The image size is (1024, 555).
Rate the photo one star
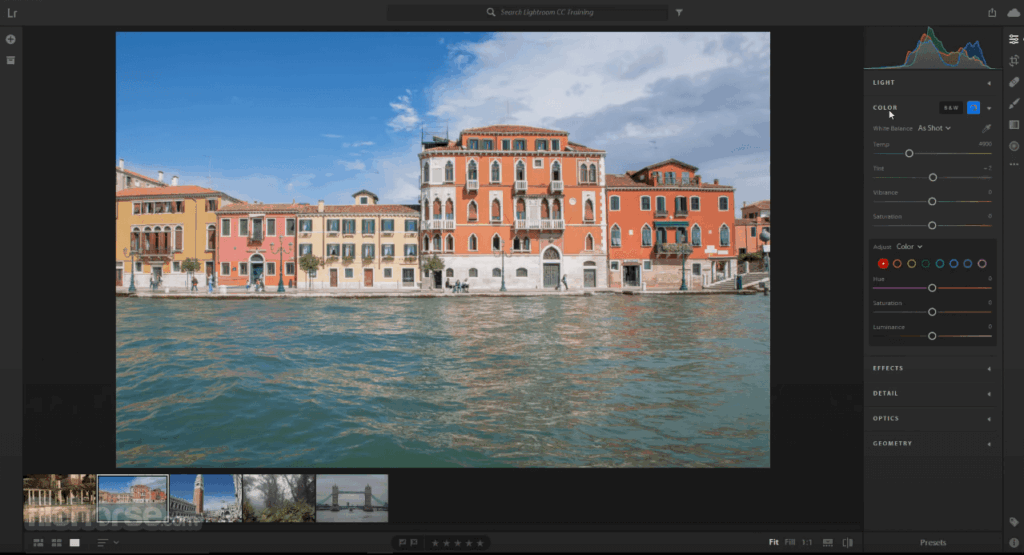coord(435,543)
